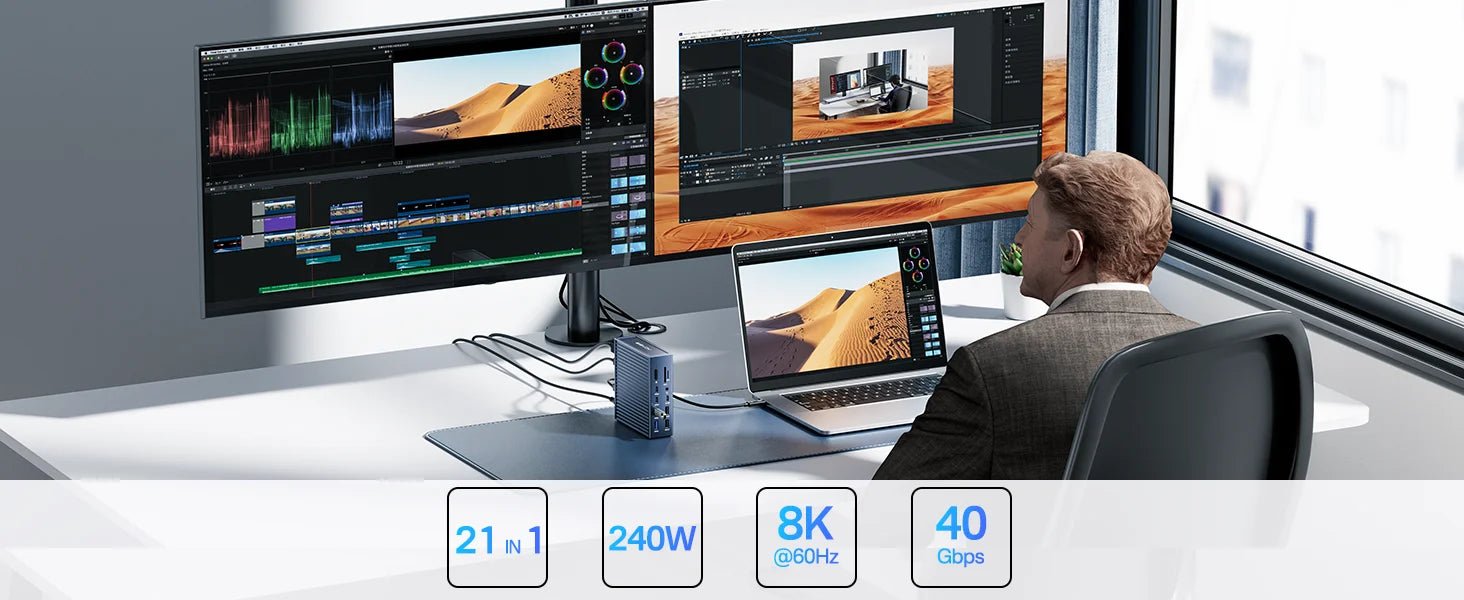Screen dimensions: 1464x600
Task: Click the office scene in right monitor composition
Action: (873, 84)
